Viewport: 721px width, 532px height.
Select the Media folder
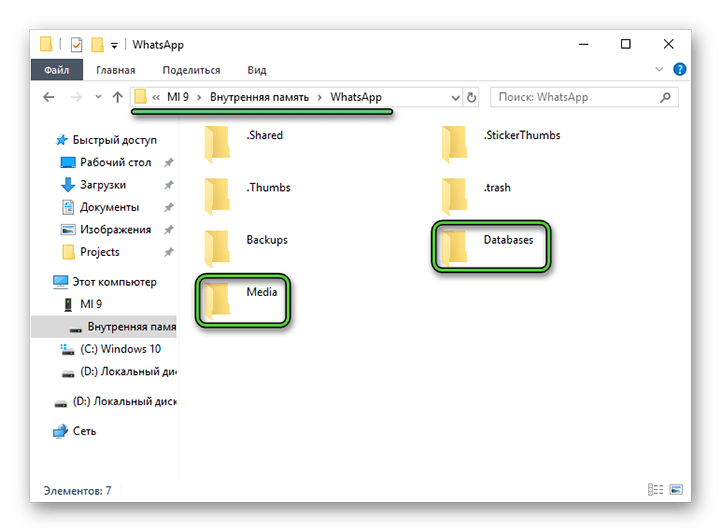pos(242,301)
